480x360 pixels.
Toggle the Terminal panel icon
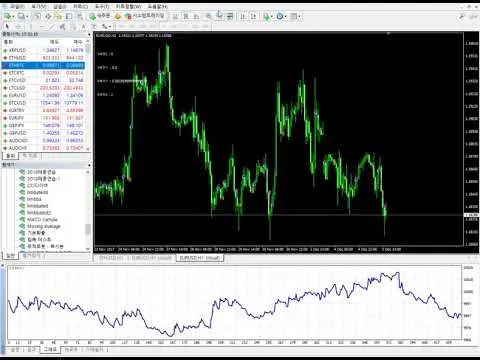[69, 16]
